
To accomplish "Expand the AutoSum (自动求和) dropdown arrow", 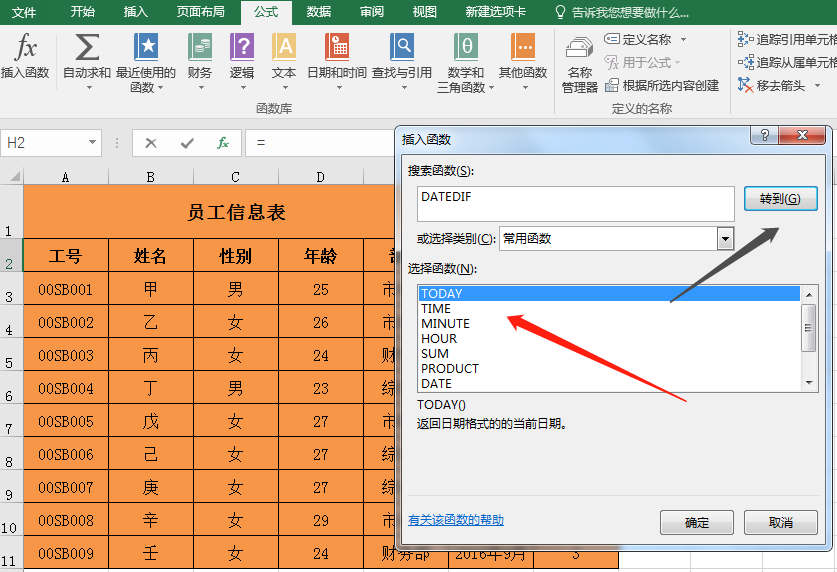I will point(89,88).
